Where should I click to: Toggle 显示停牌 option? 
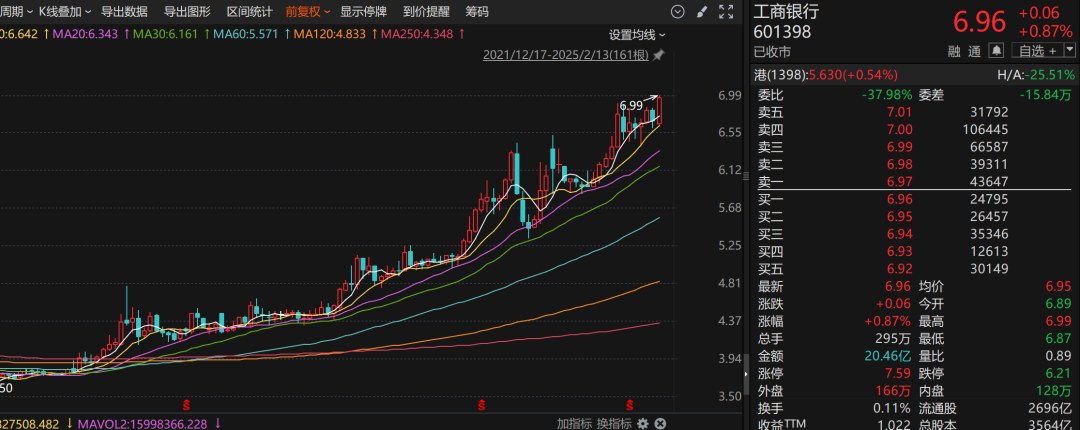364,12
